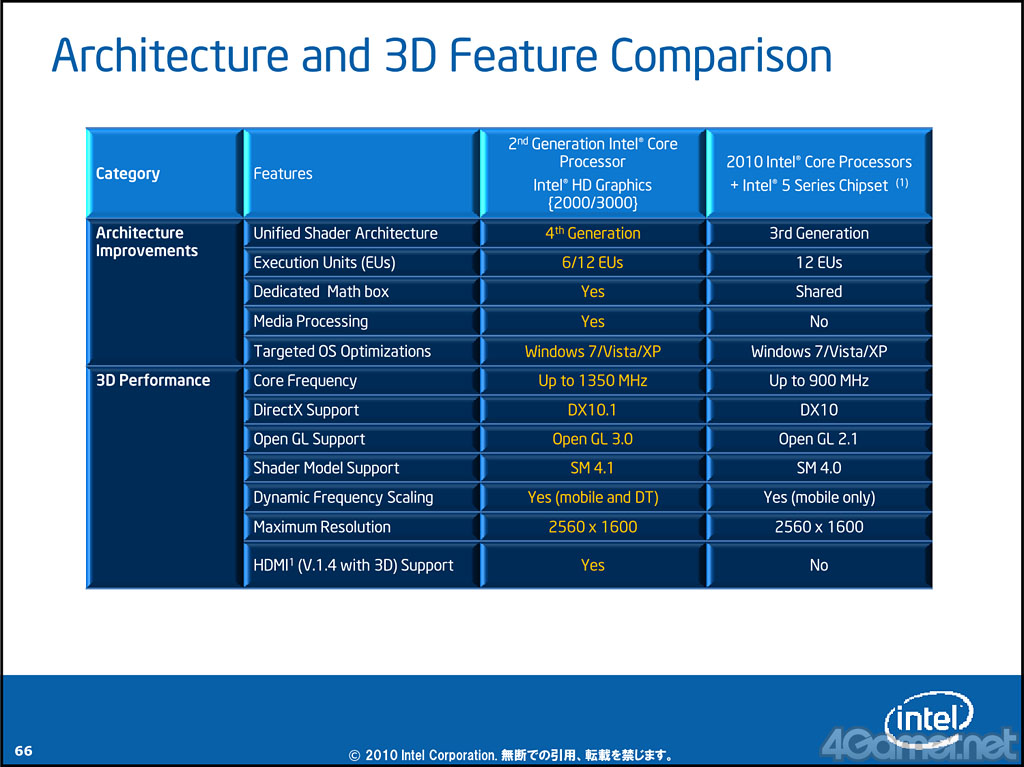
Task: Select the white '2560 x 1600' value
Action: pyautogui.click(x=819, y=527)
